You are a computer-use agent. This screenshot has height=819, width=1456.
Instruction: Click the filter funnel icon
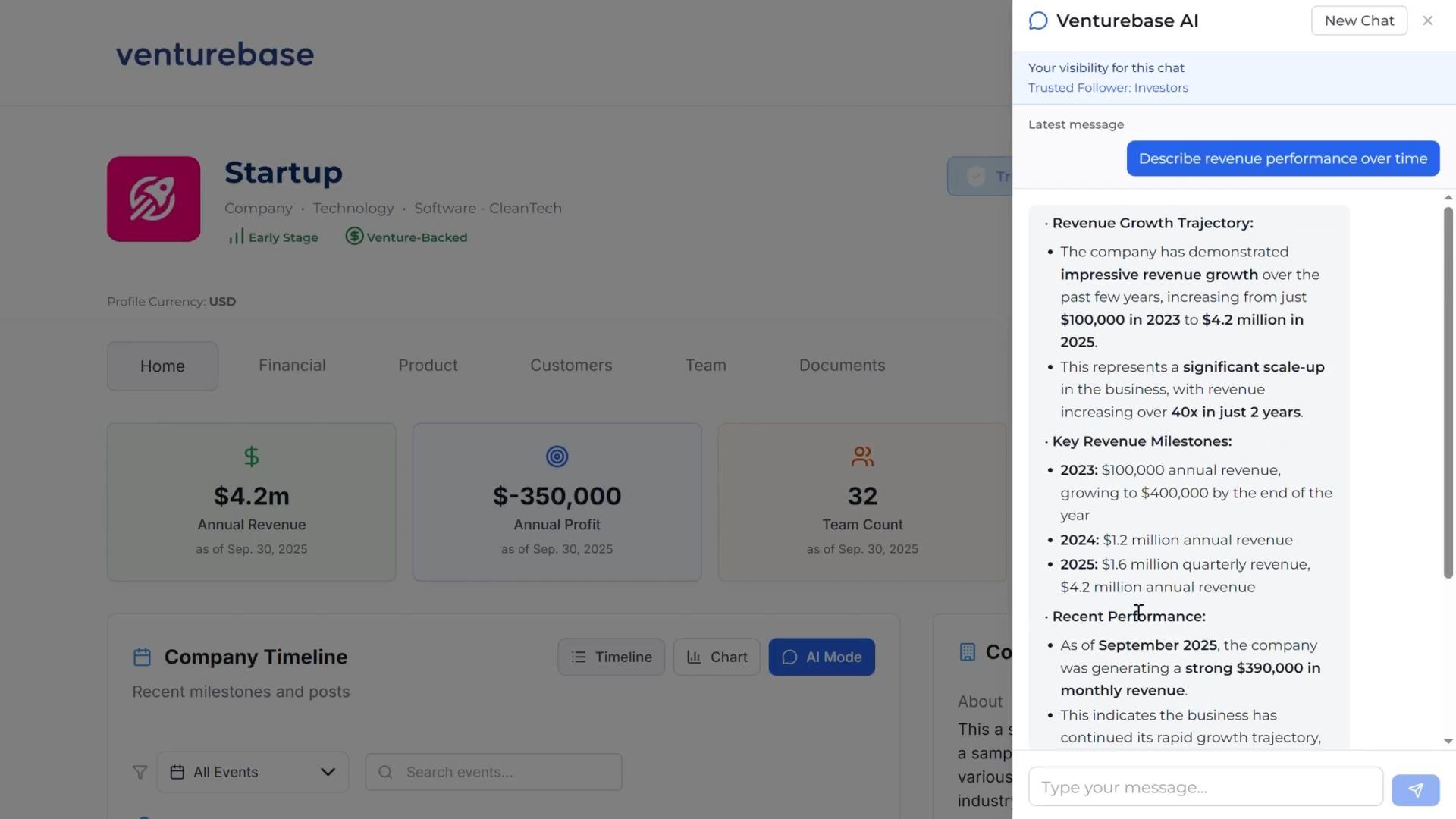(x=140, y=772)
